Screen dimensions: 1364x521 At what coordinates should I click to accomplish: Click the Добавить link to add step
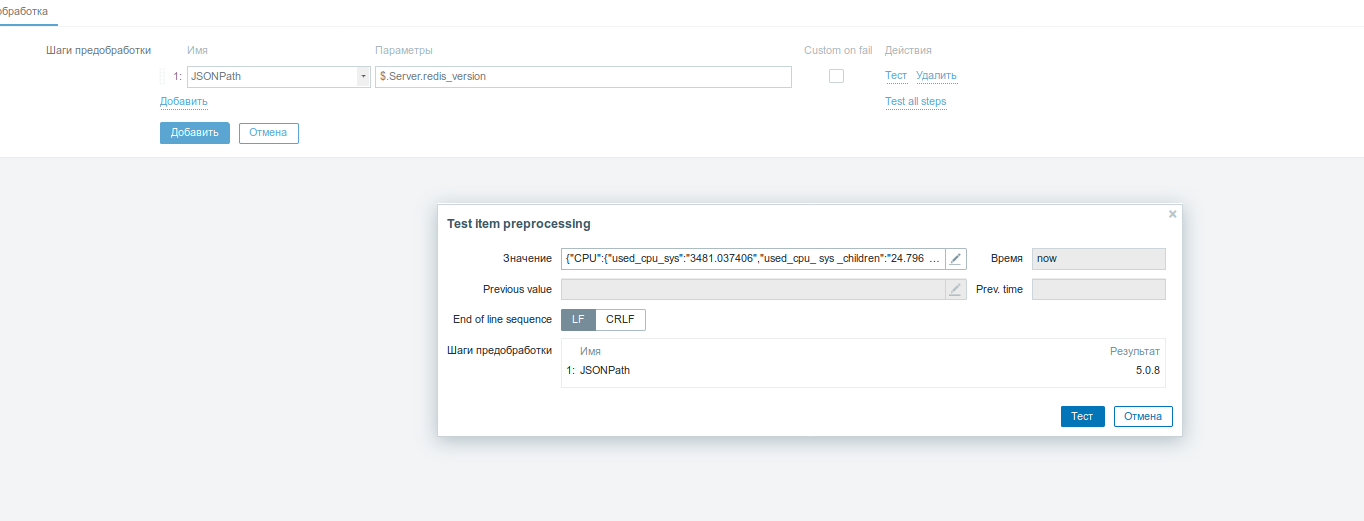pyautogui.click(x=184, y=102)
